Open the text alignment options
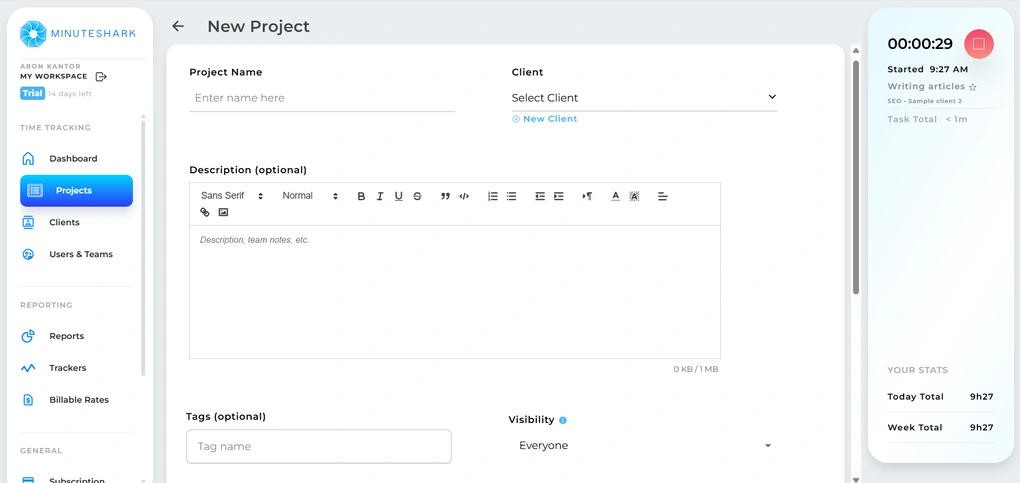Image resolution: width=1020 pixels, height=483 pixels. pos(663,196)
